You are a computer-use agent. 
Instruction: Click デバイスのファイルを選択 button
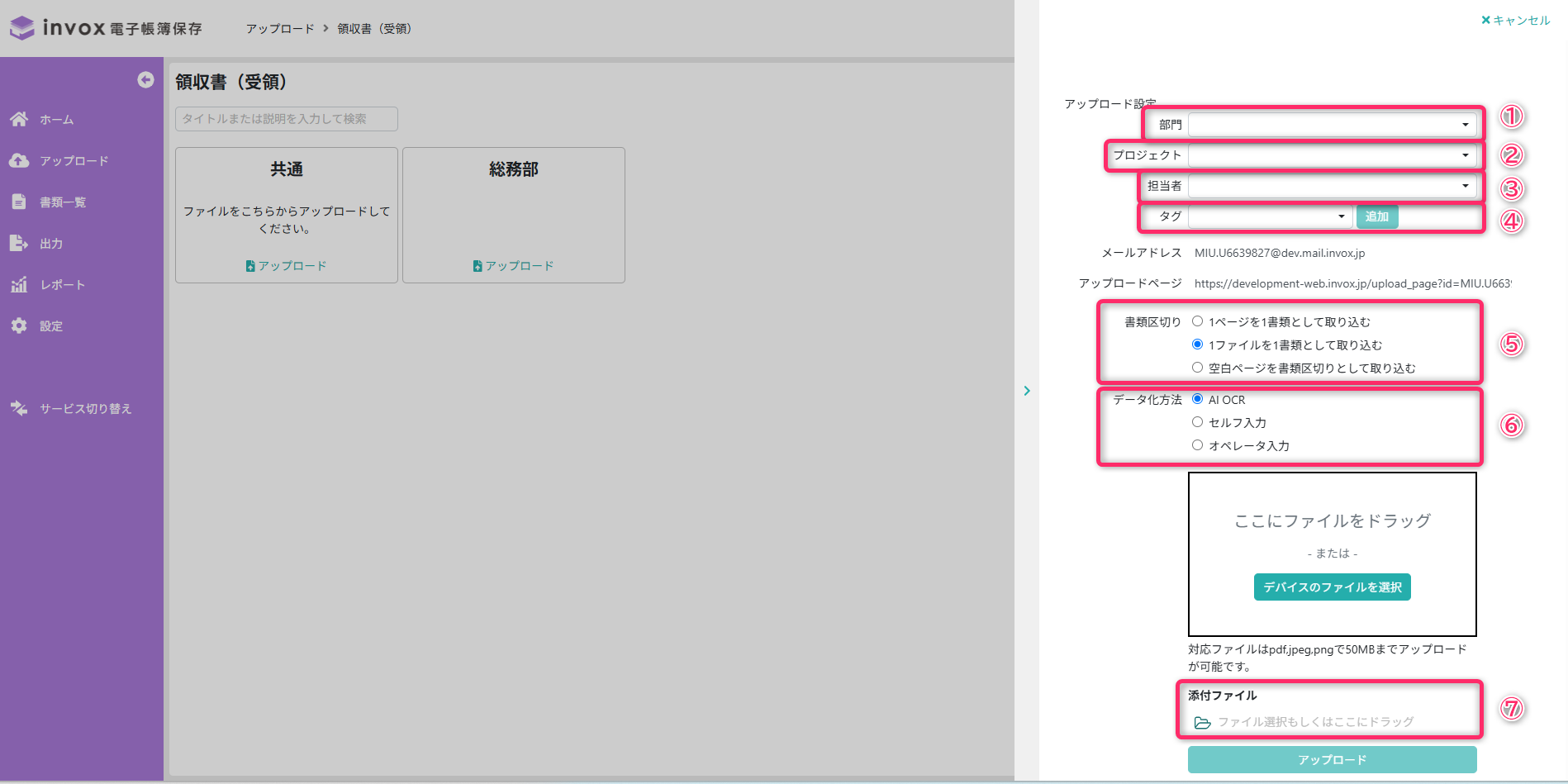(x=1332, y=587)
